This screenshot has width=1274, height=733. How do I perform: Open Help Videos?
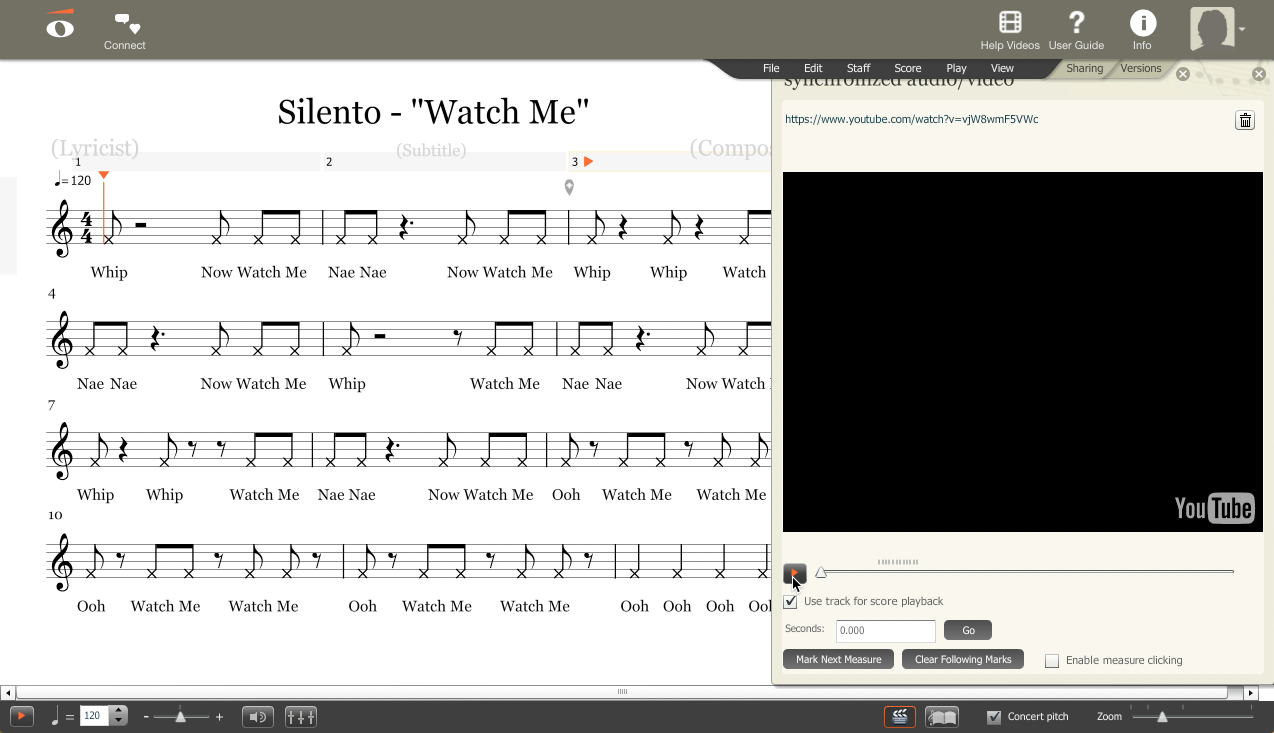[1010, 31]
